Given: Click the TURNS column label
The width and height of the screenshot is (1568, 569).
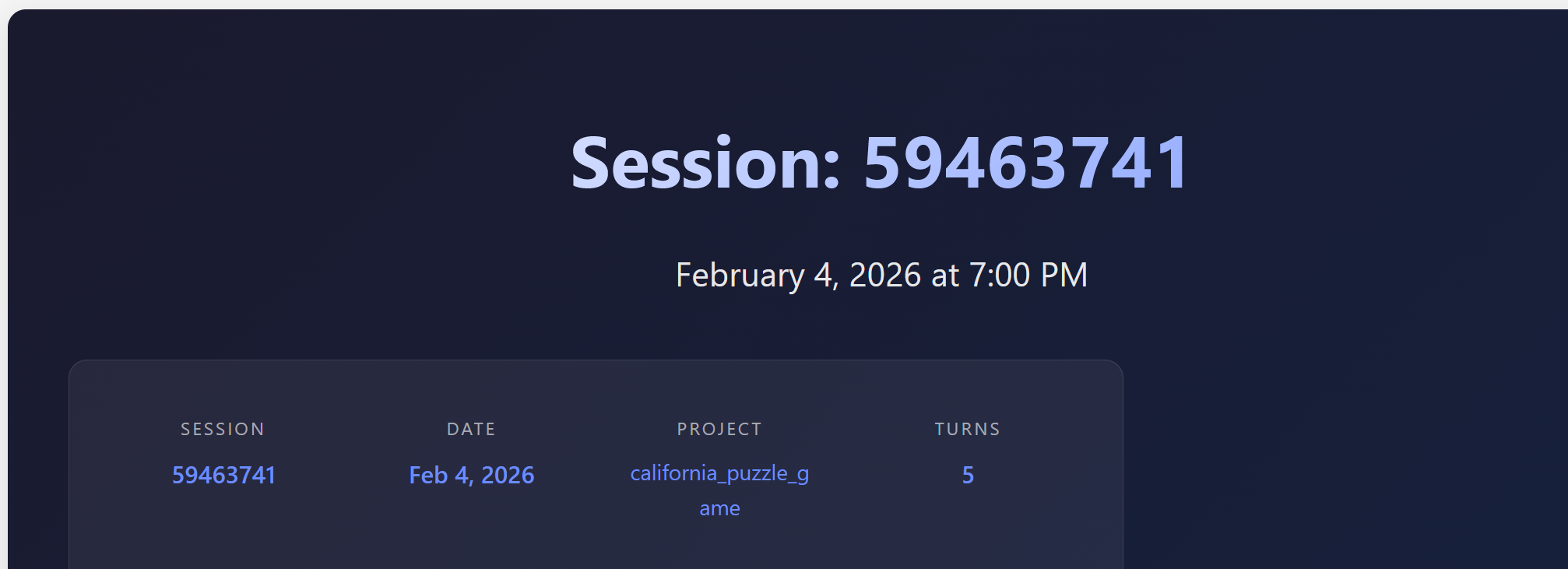Looking at the screenshot, I should (x=968, y=430).
